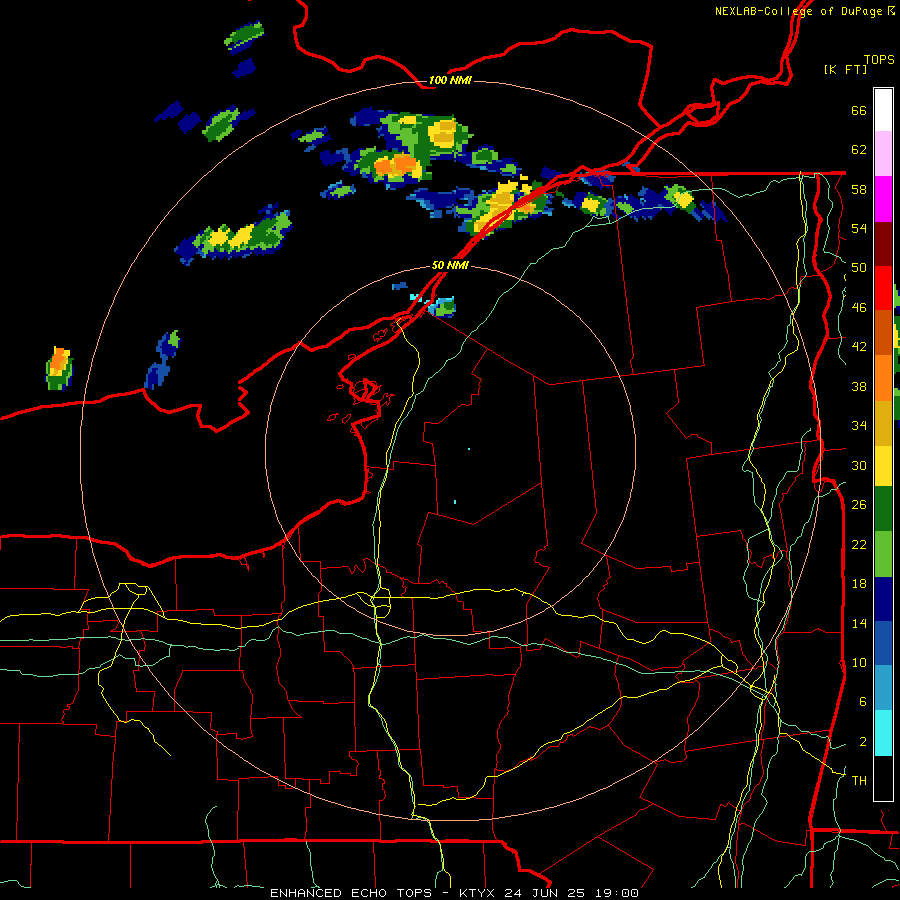The width and height of the screenshot is (900, 900).
Task: Click the TH threshold label on legend
Action: coord(859,781)
